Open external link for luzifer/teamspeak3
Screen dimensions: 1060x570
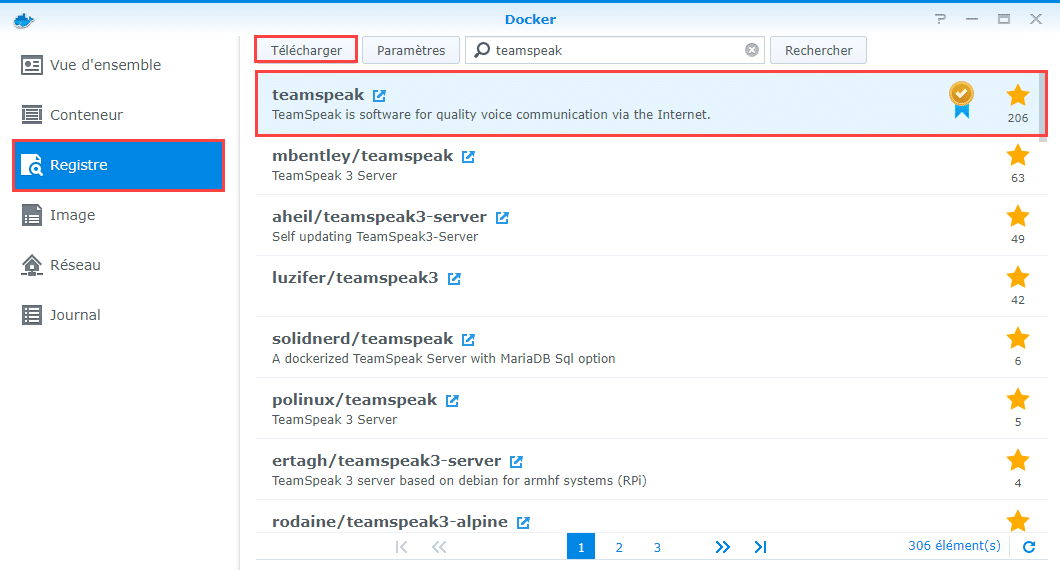(454, 279)
